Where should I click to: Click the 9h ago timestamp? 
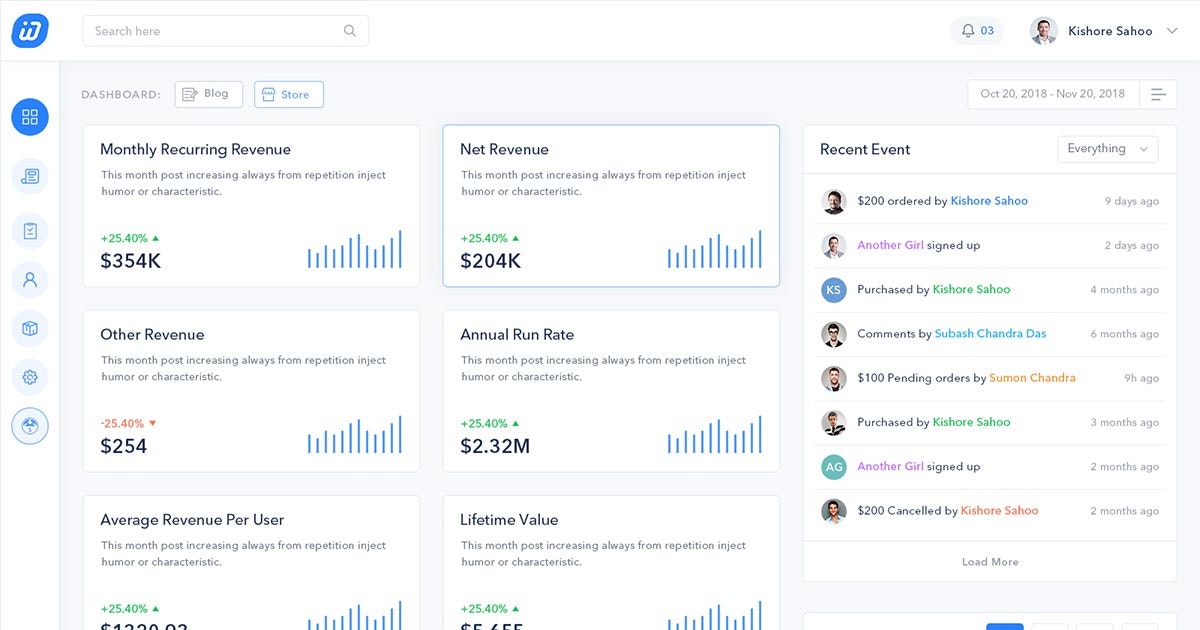(x=1142, y=378)
